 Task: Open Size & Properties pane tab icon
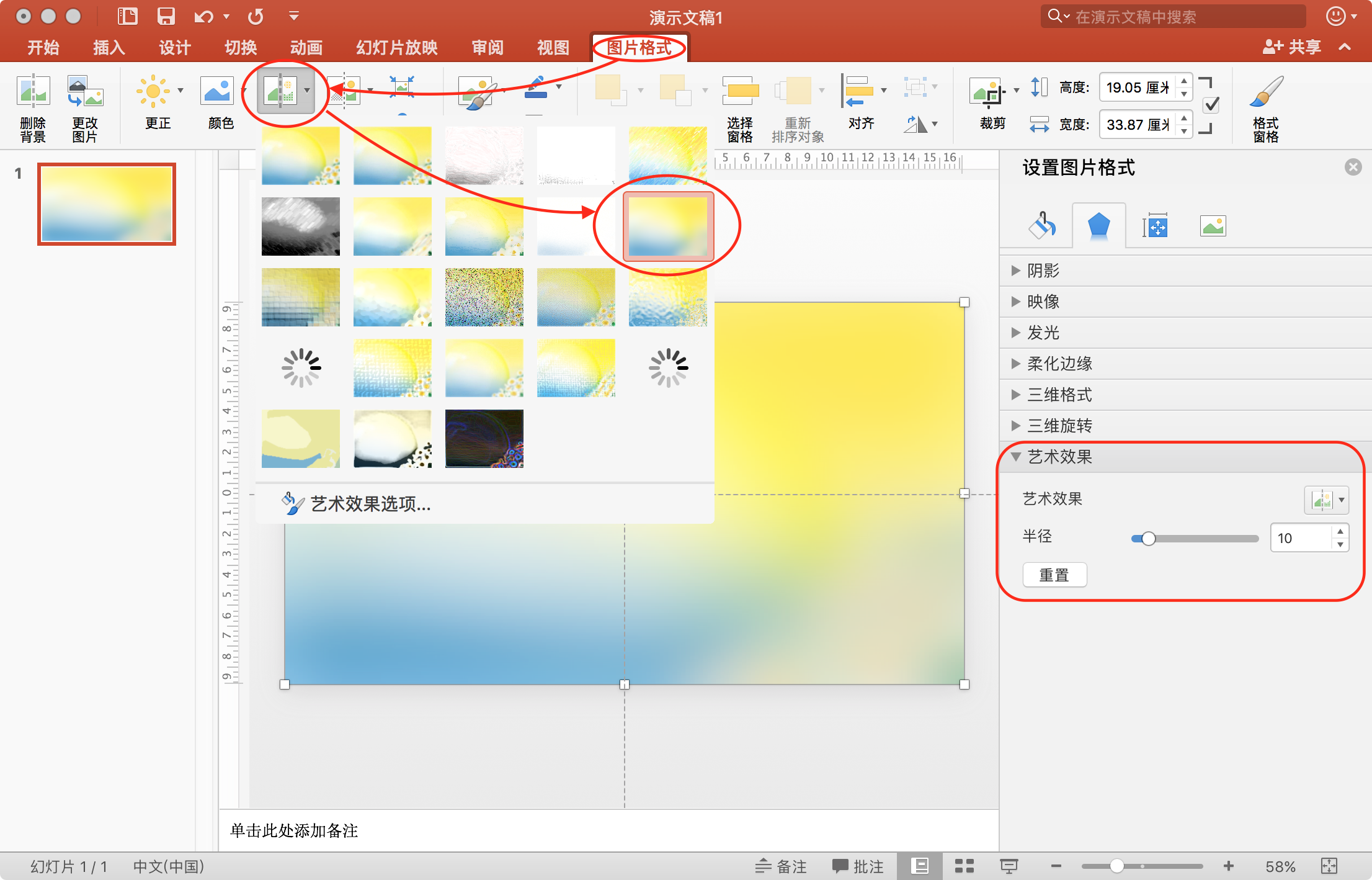[1156, 226]
